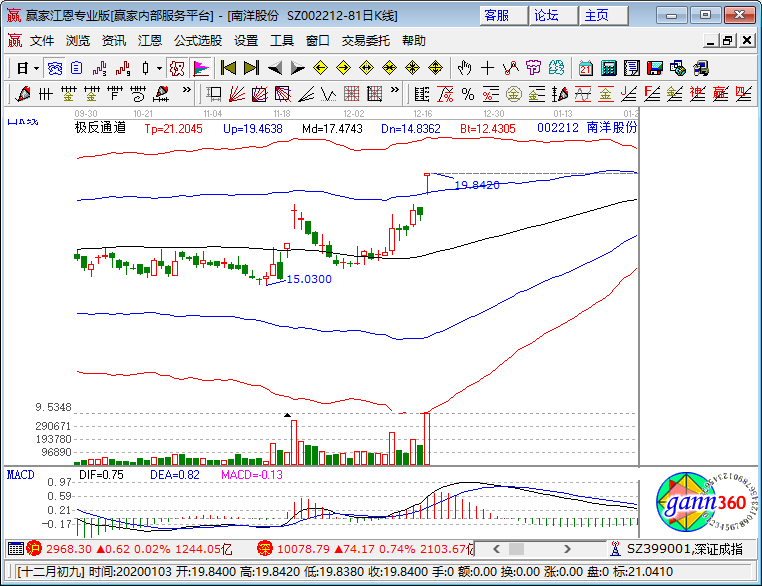Click yellow diamond right-arrow icon
This screenshot has height=586, width=762.
344,68
